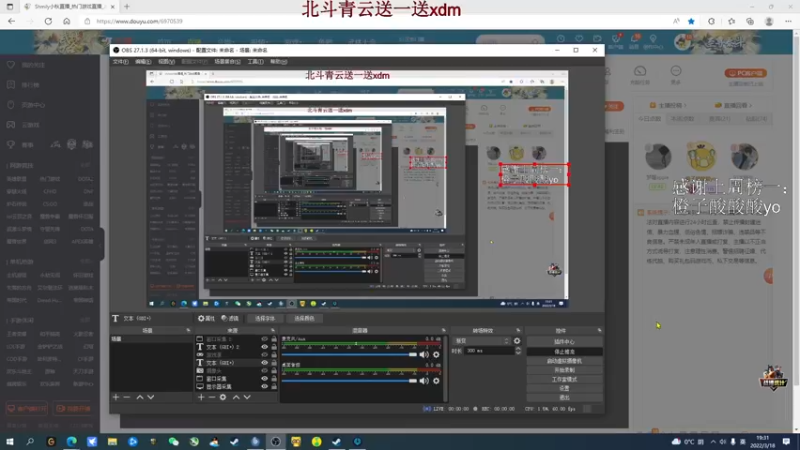Open Windows Start menu
800x450 pixels.
10,441
